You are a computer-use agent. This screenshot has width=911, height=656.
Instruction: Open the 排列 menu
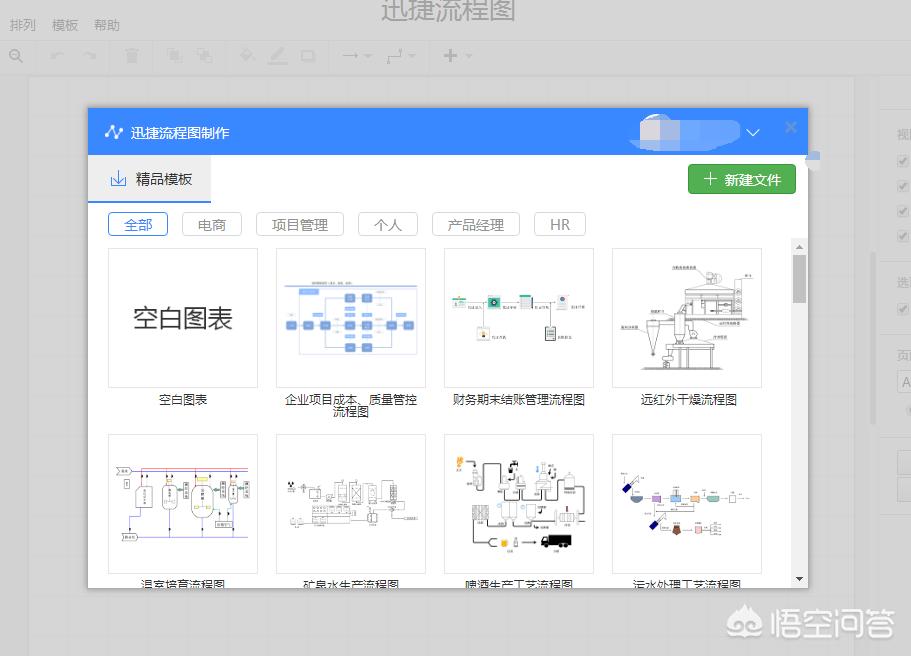pyautogui.click(x=23, y=25)
